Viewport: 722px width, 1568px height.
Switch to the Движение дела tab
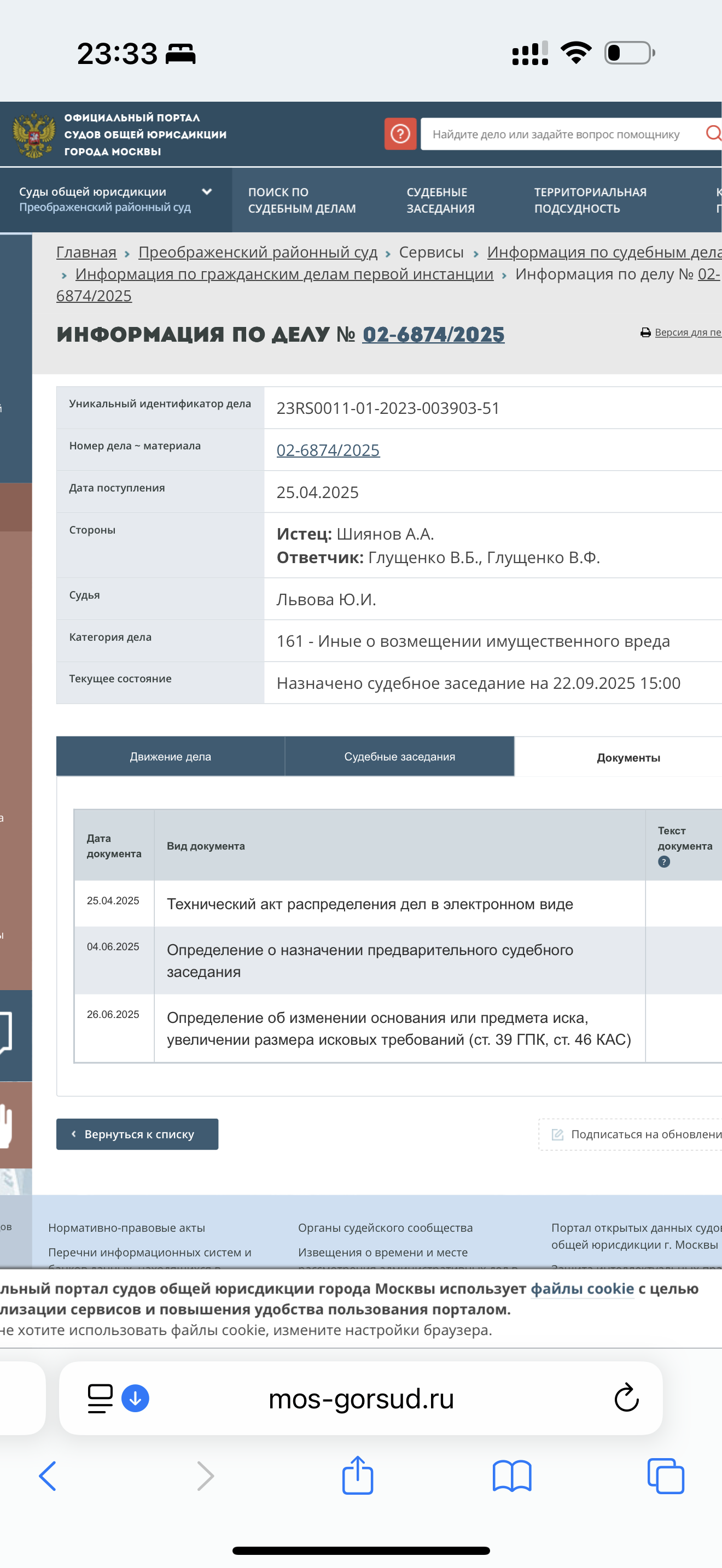click(x=170, y=757)
